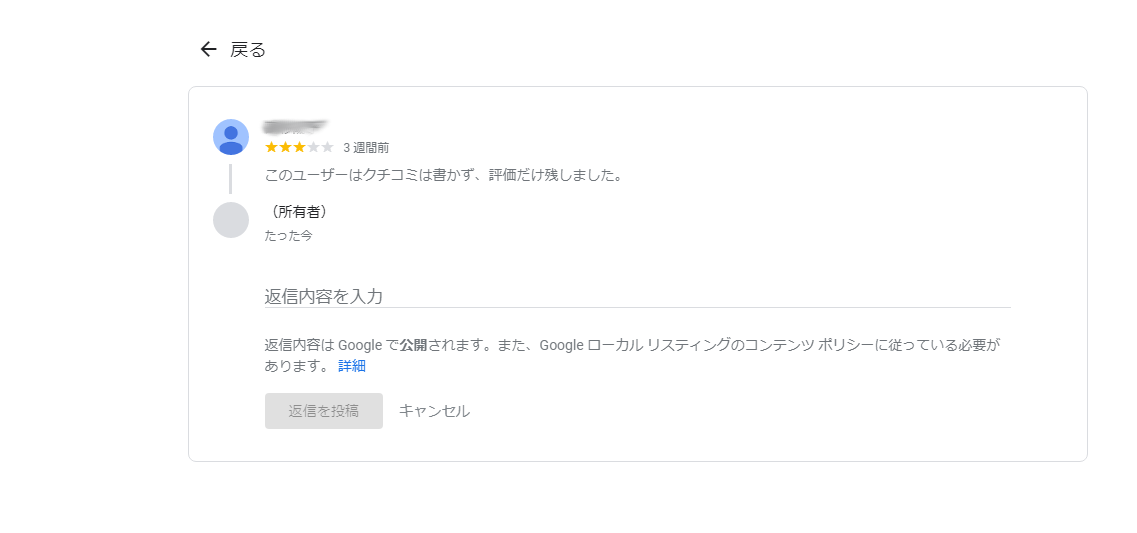Click the fifth gray rating star
The image size is (1137, 533).
(327, 147)
